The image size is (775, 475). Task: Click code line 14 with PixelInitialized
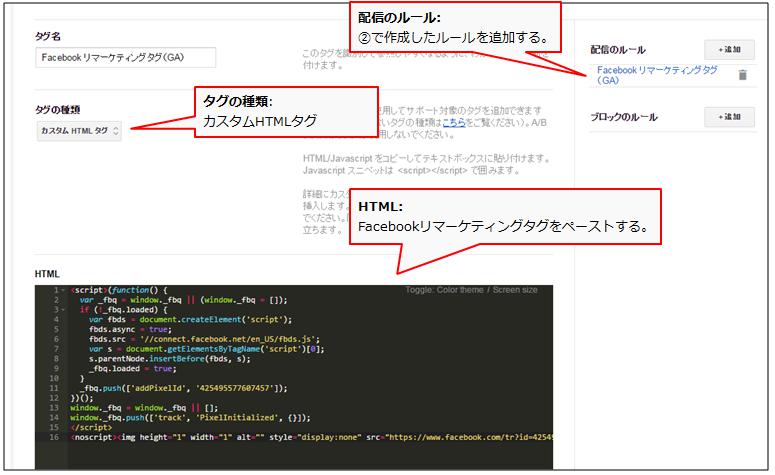tap(190, 418)
